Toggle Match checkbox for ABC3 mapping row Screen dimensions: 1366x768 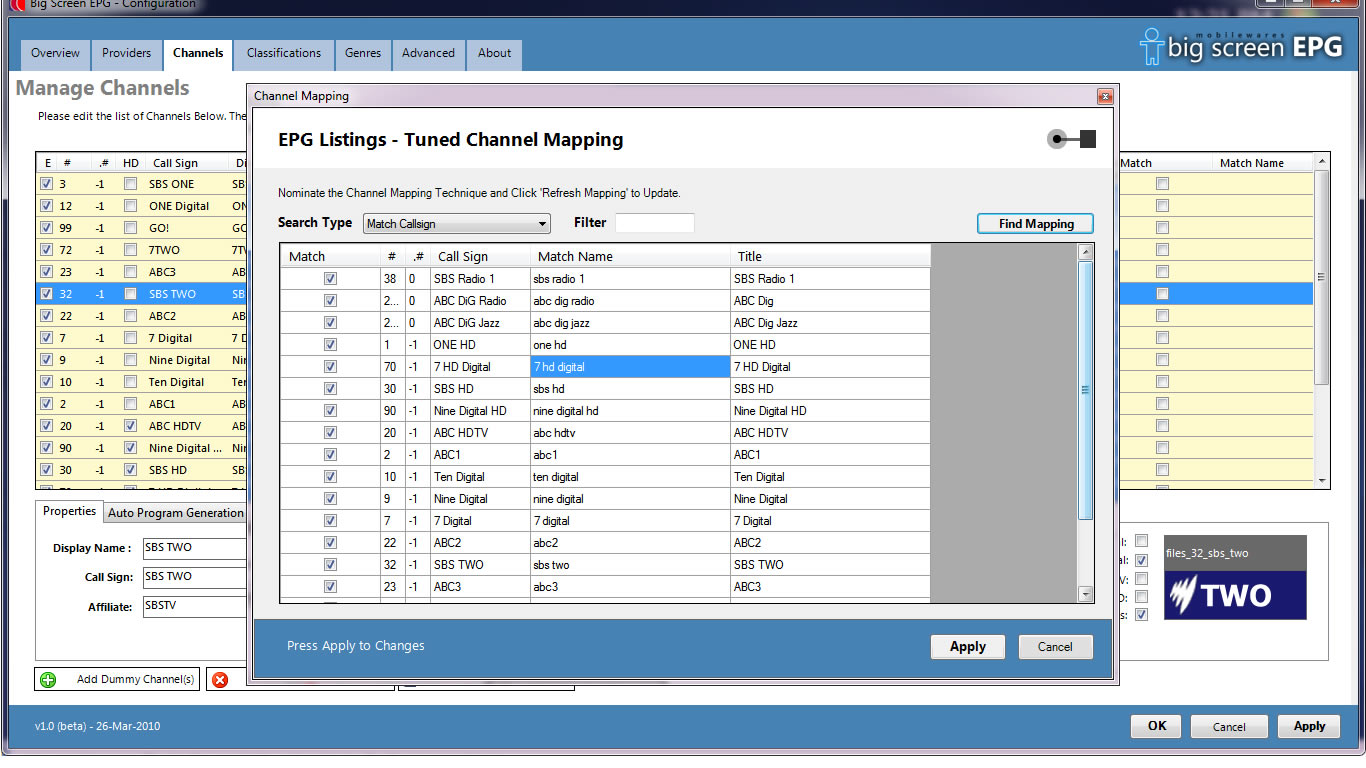pos(330,587)
